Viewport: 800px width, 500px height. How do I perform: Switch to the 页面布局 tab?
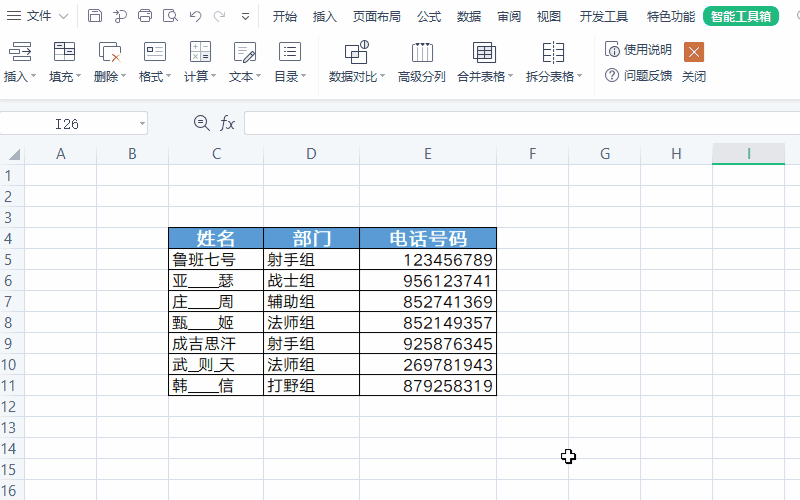(377, 17)
